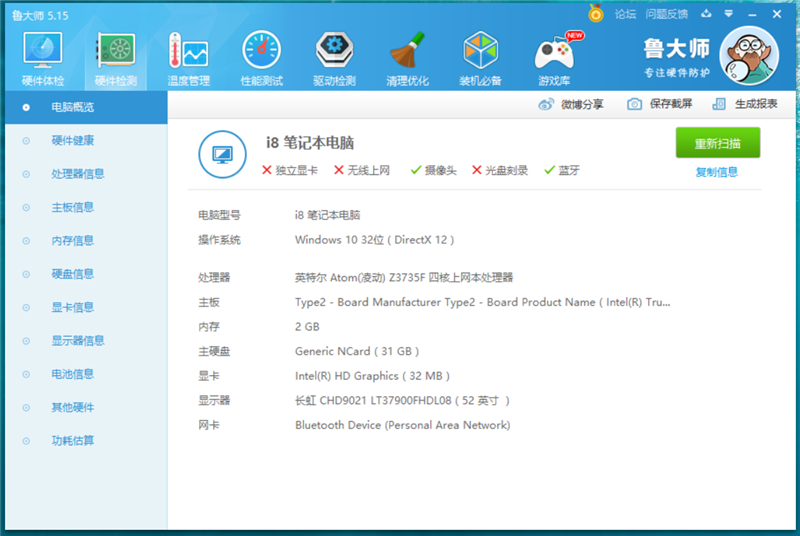Click the 电脑型号 model value row
The image size is (800, 536).
328,215
